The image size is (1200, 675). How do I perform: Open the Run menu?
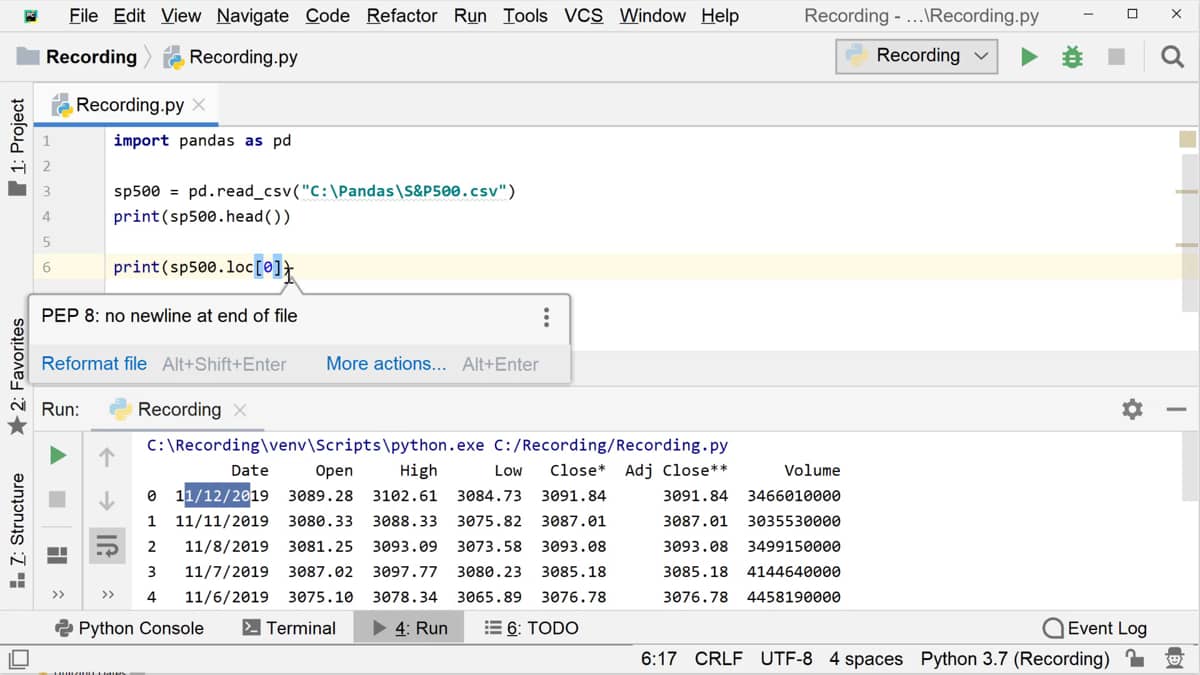(470, 16)
